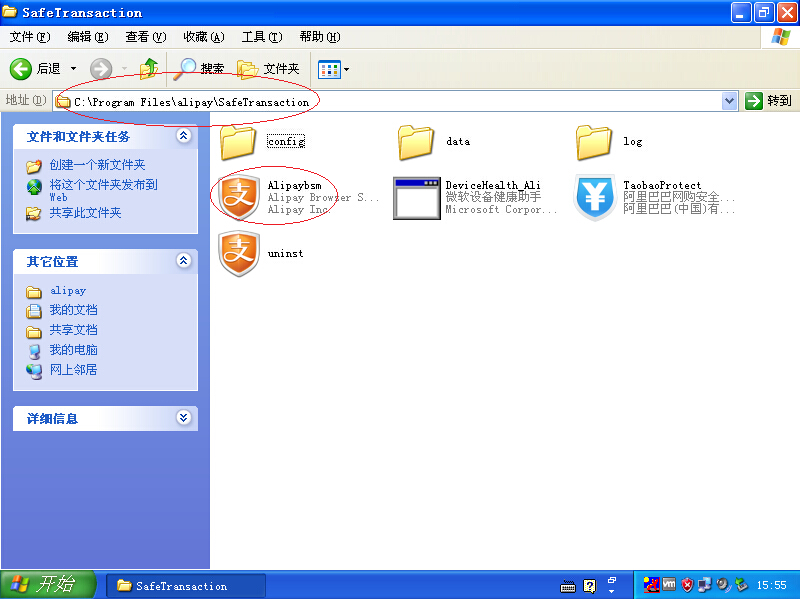Toggle the Folders (文件夹) pane button
The image size is (800, 599).
click(x=269, y=69)
